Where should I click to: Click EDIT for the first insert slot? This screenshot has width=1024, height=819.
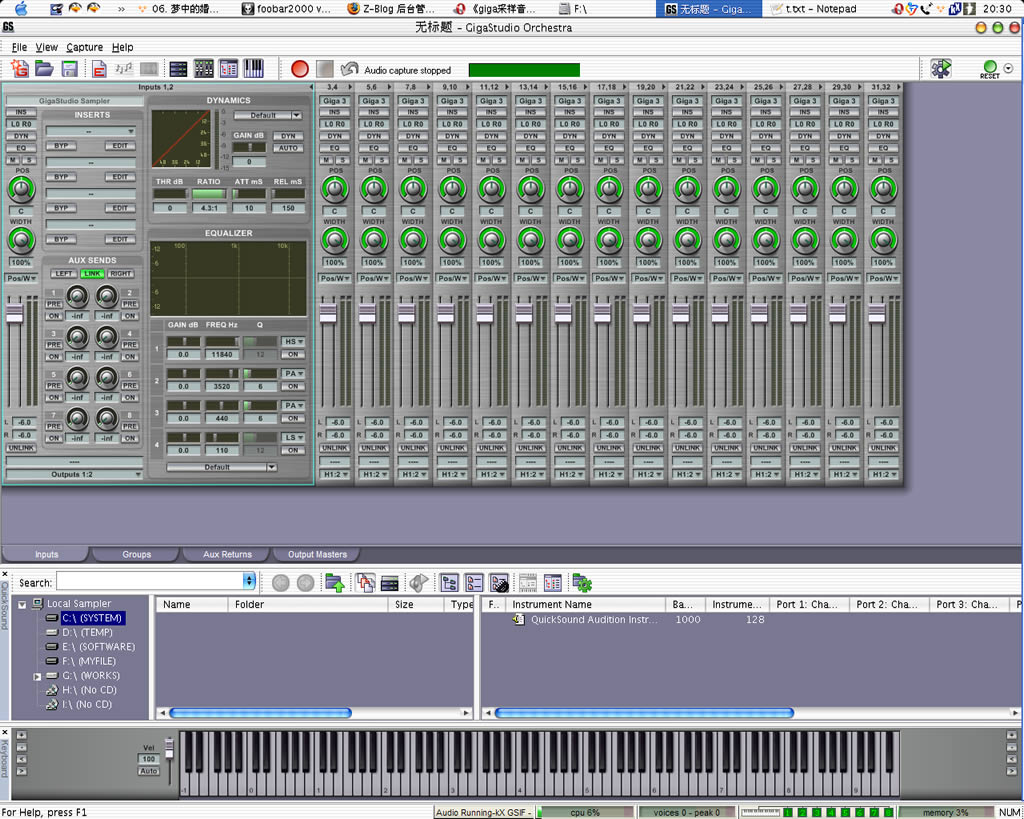pos(120,146)
